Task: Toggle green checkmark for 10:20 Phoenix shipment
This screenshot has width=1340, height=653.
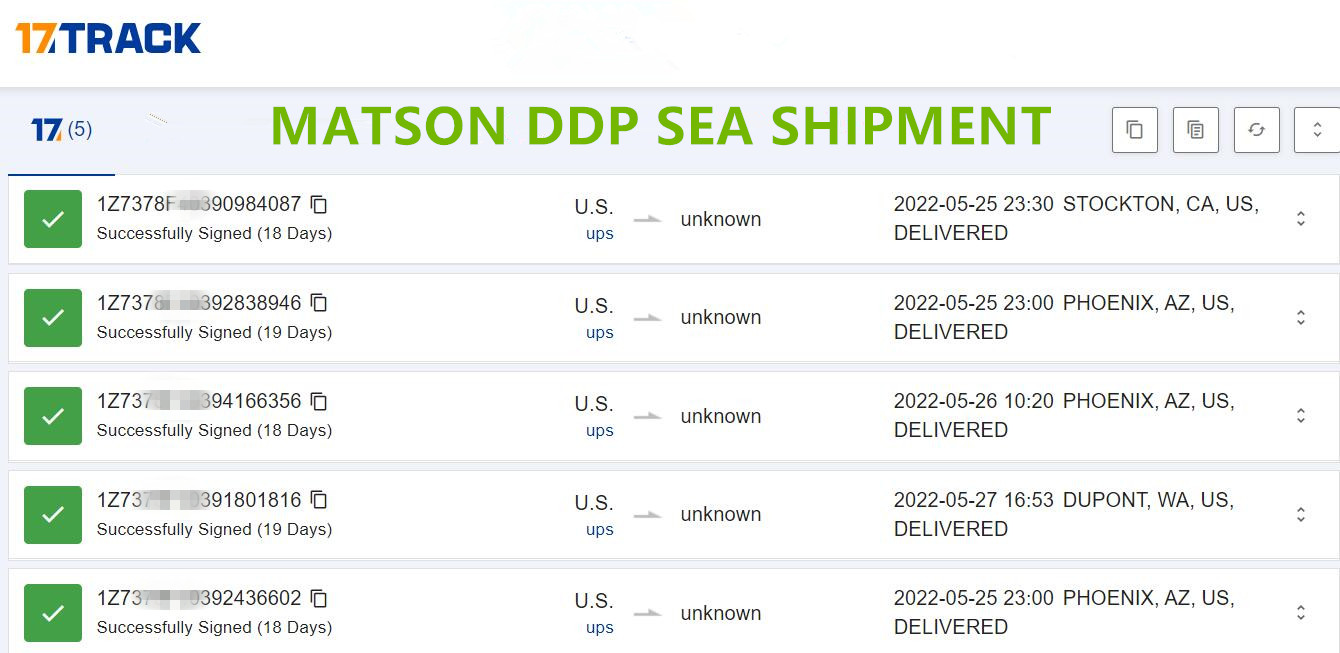Action: click(x=53, y=416)
